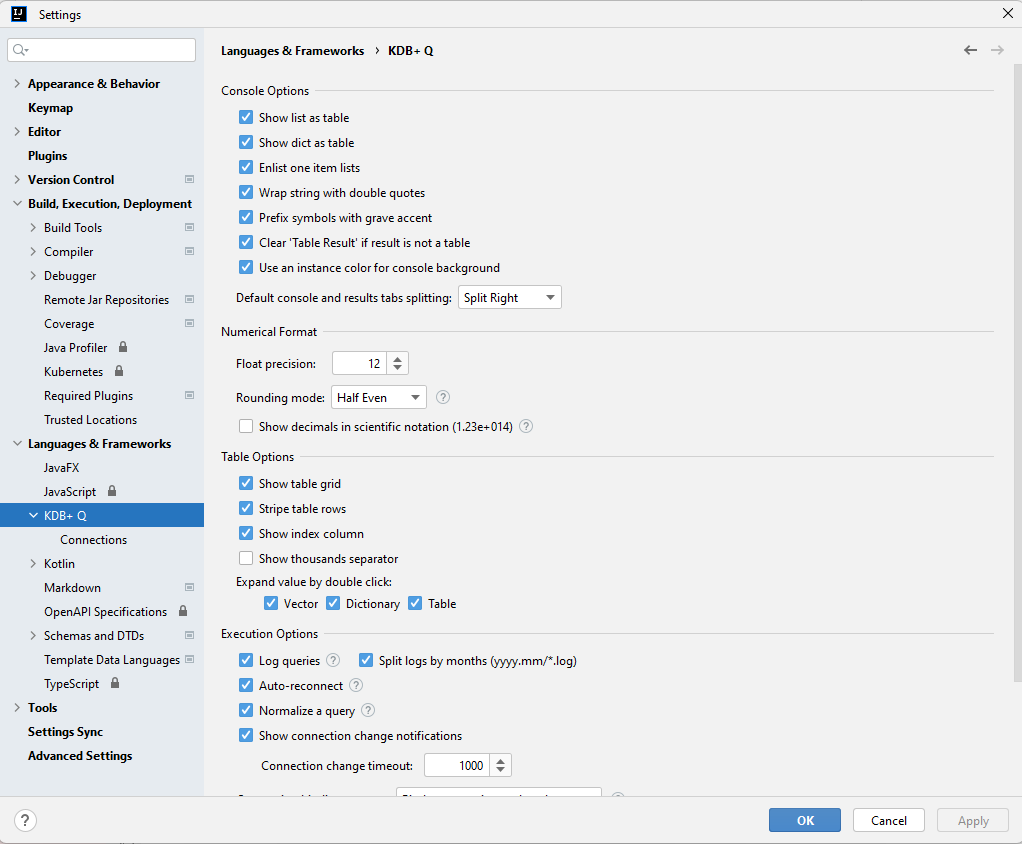Enable Show thousands separator
Screen dimensions: 1022x844
(x=246, y=559)
